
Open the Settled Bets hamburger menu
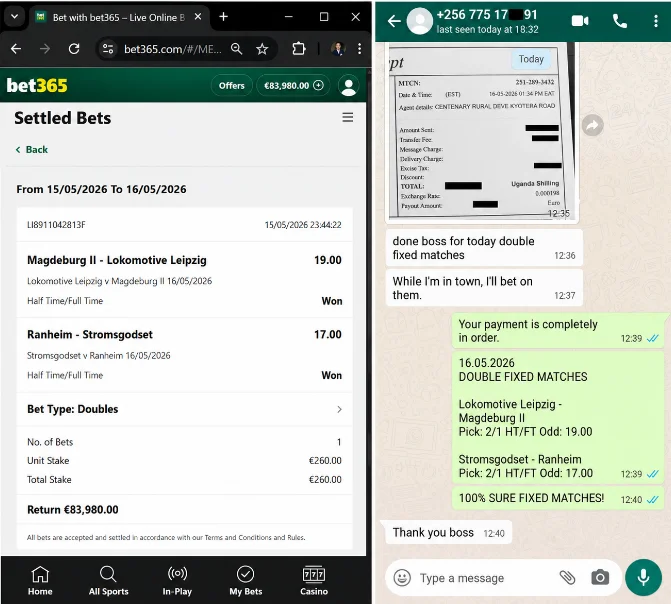[x=348, y=117]
